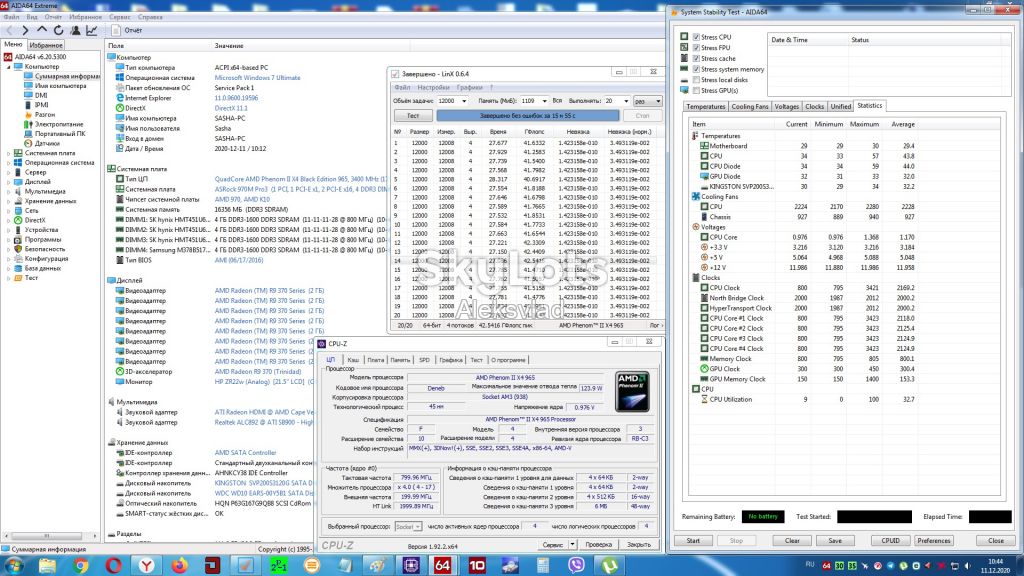
Task: Switch to Избранное tab in AIDA64
Action: [46, 45]
